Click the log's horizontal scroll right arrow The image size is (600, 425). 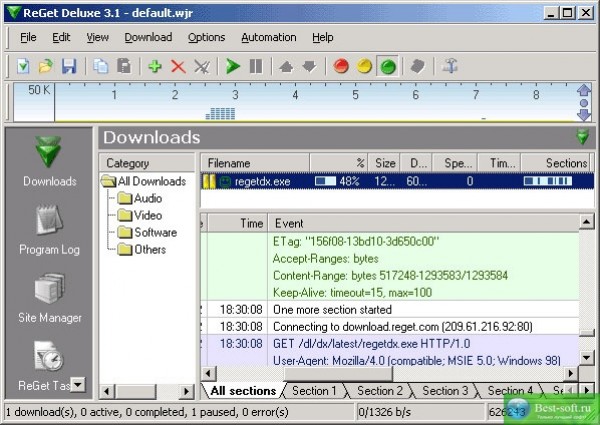(x=571, y=373)
